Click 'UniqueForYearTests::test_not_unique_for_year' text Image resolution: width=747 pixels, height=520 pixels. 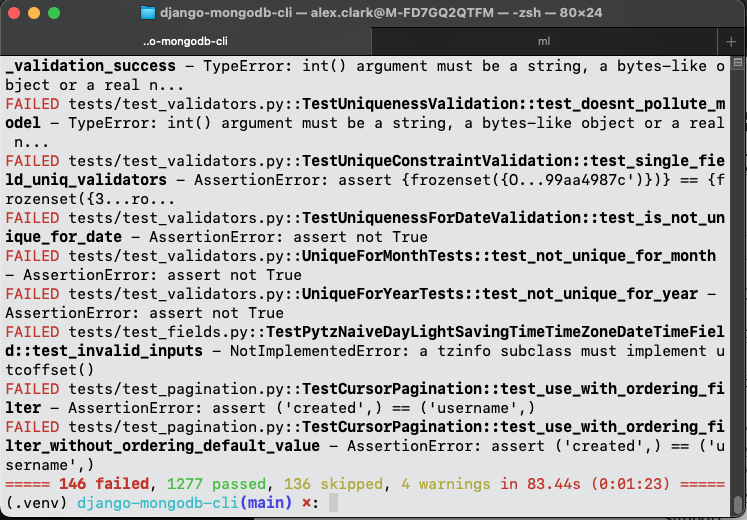tap(500, 294)
